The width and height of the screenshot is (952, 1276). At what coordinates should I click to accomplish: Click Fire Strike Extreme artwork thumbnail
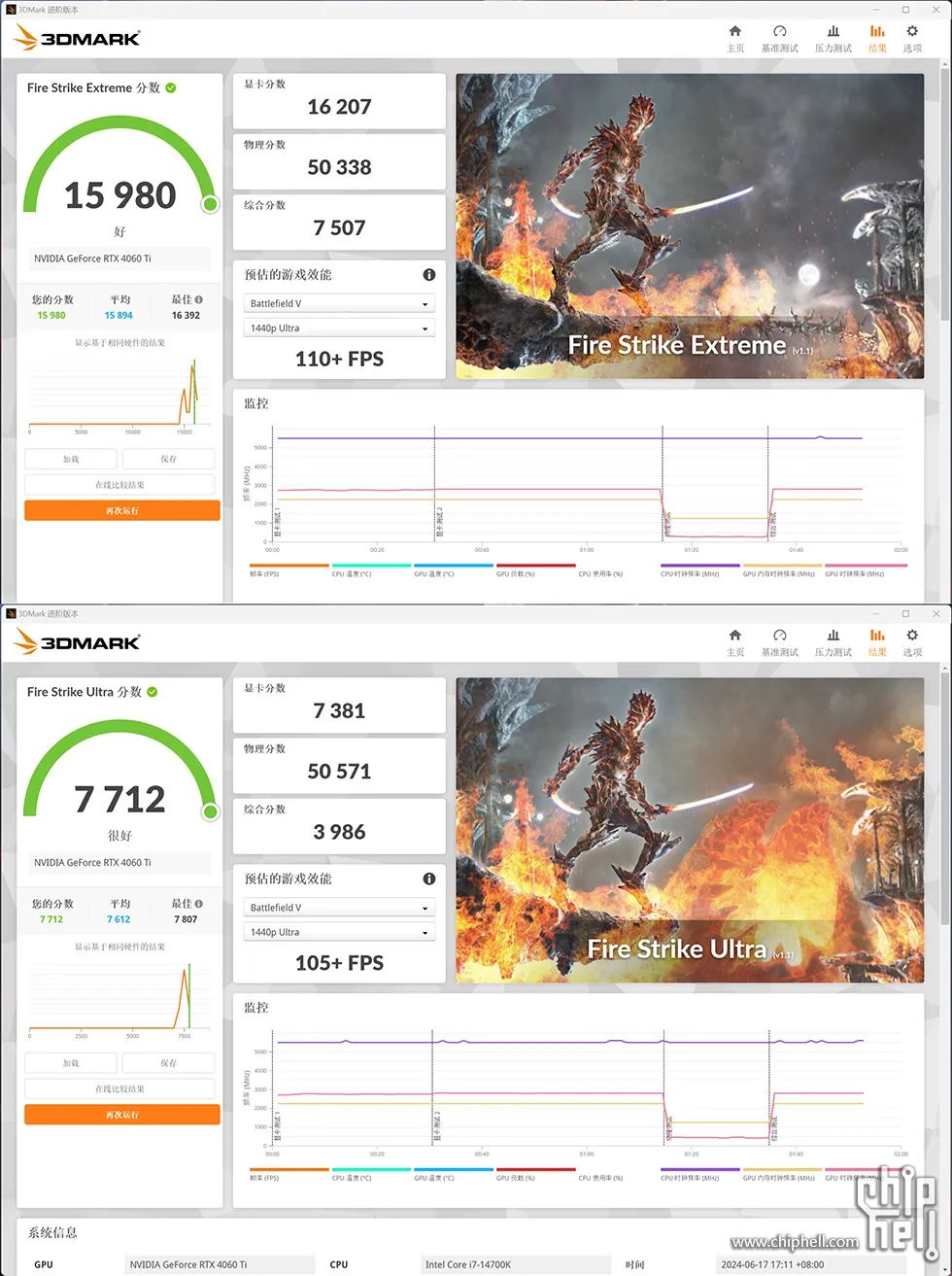(690, 226)
